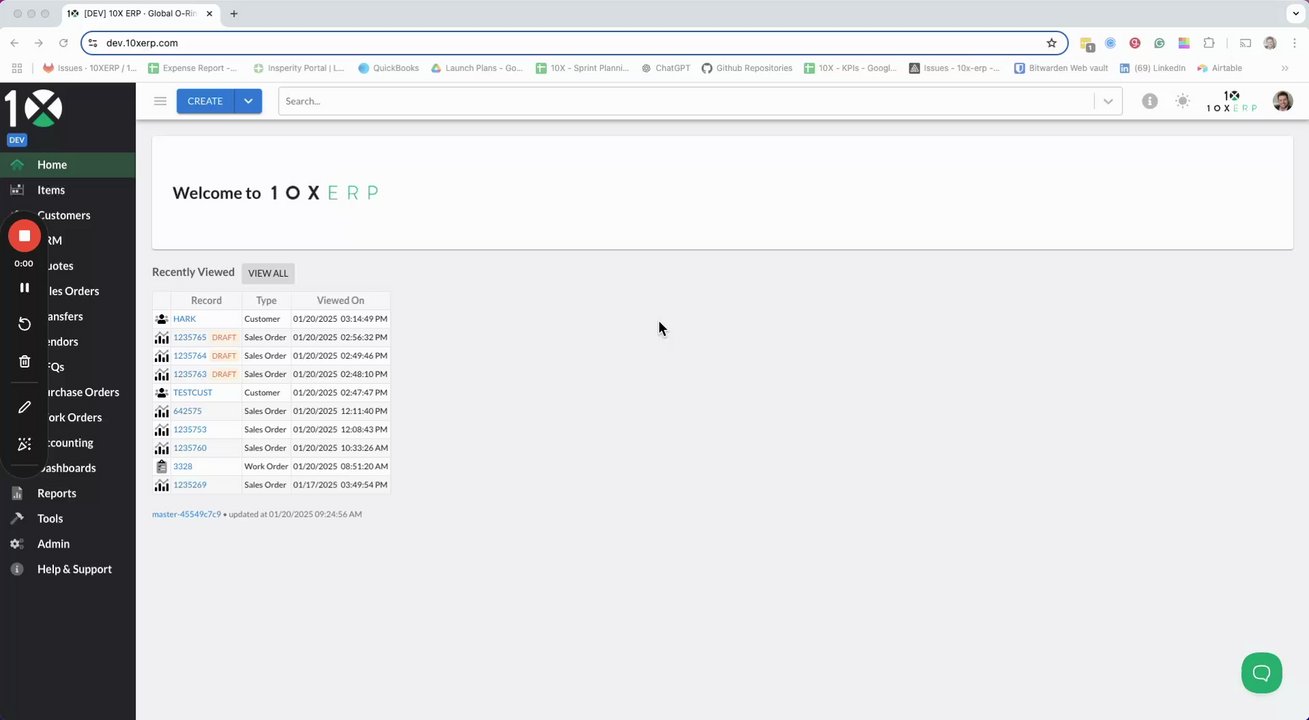Bookmark this page with the star icon
The image size is (1309, 720).
click(1051, 43)
